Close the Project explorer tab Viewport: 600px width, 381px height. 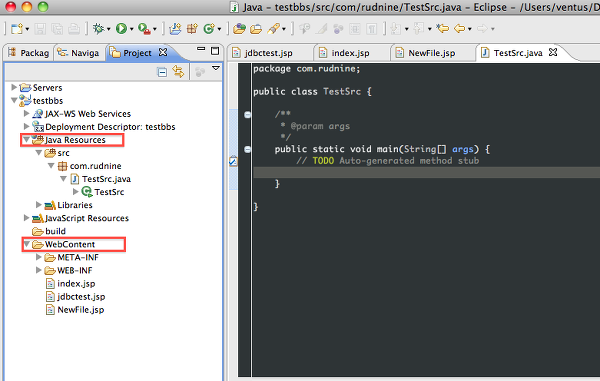pyautogui.click(x=163, y=52)
